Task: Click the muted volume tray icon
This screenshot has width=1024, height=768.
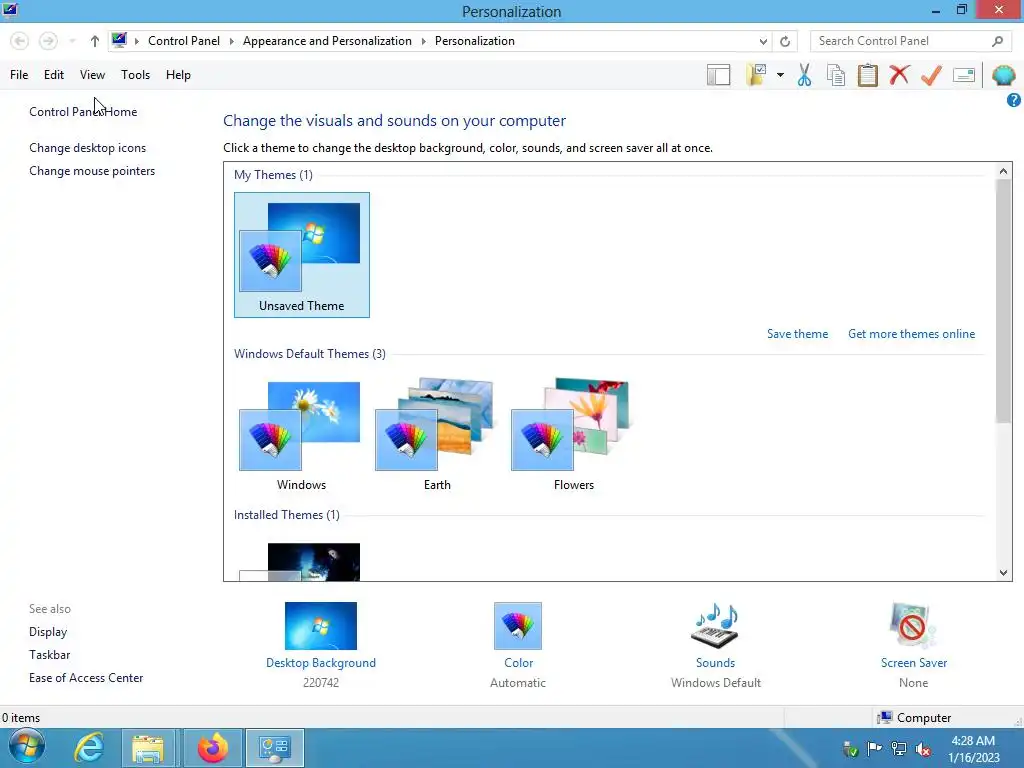Action: 923,749
